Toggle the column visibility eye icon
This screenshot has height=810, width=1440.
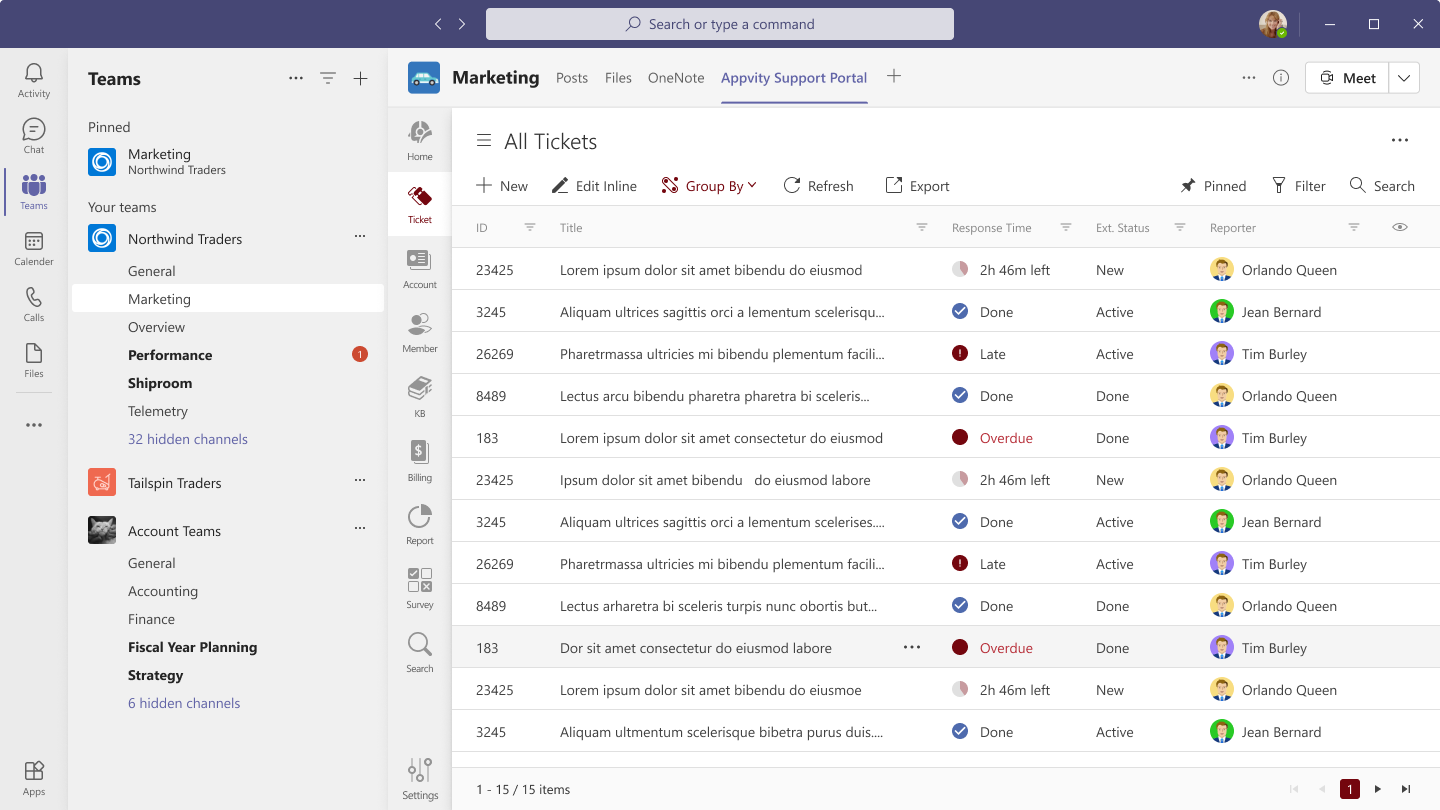tap(1400, 227)
